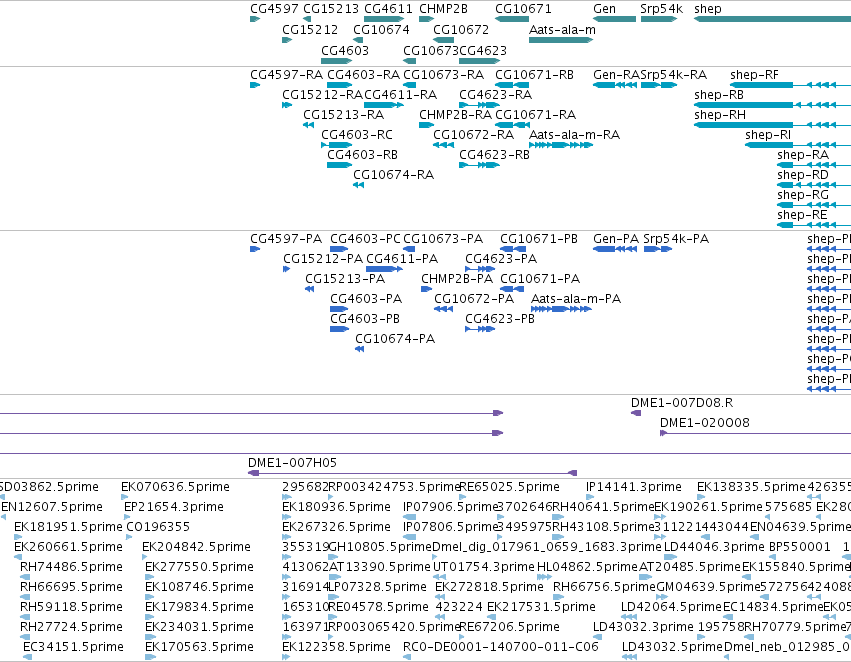Click the CHMP2B gene feature
Image resolution: width=851 pixels, height=662 pixels.
427,20
